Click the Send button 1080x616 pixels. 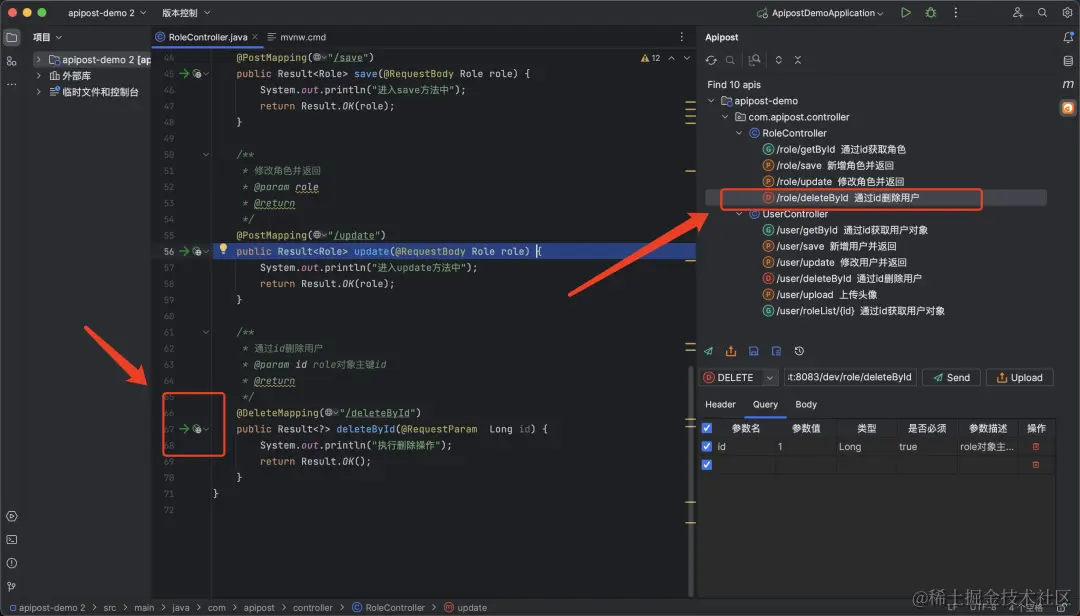(x=951, y=378)
